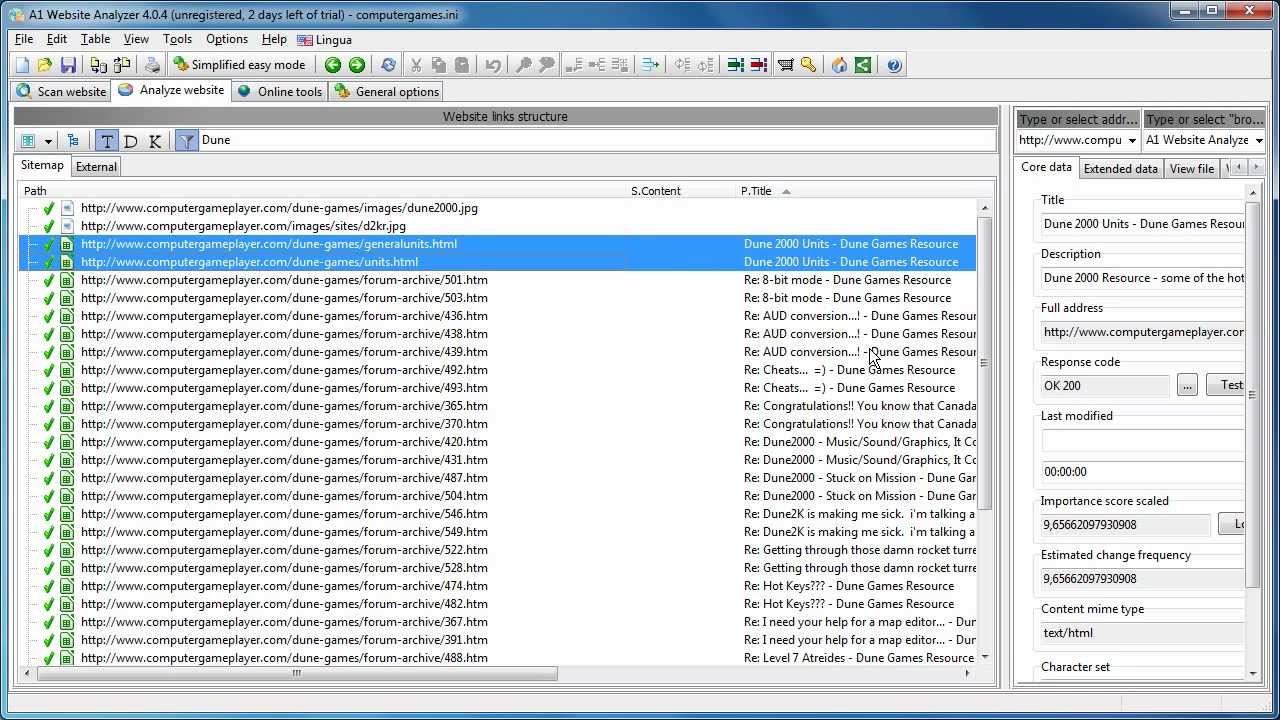Click the shopping cart purchase icon
The width and height of the screenshot is (1280, 720).
(x=786, y=65)
